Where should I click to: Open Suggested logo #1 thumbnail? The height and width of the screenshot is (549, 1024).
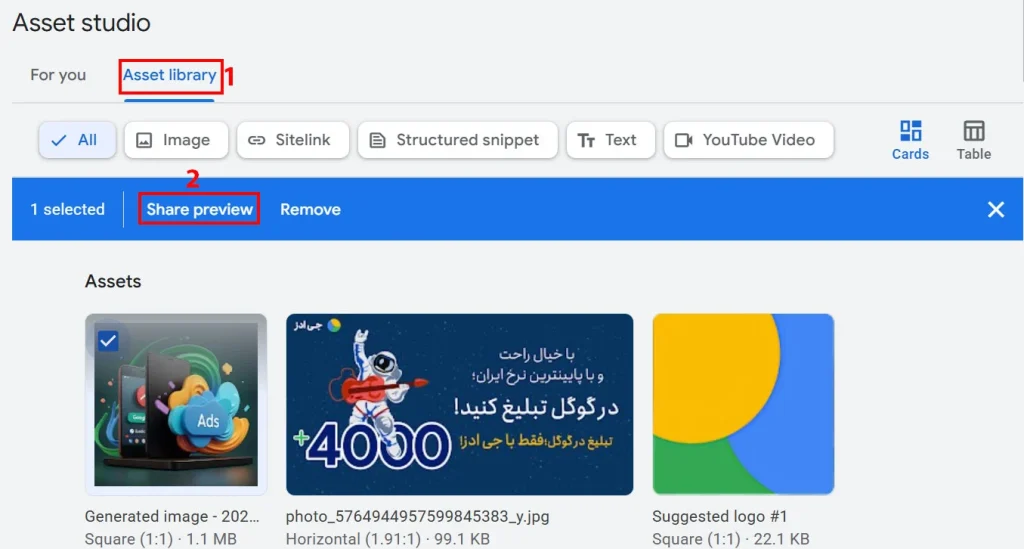click(743, 405)
